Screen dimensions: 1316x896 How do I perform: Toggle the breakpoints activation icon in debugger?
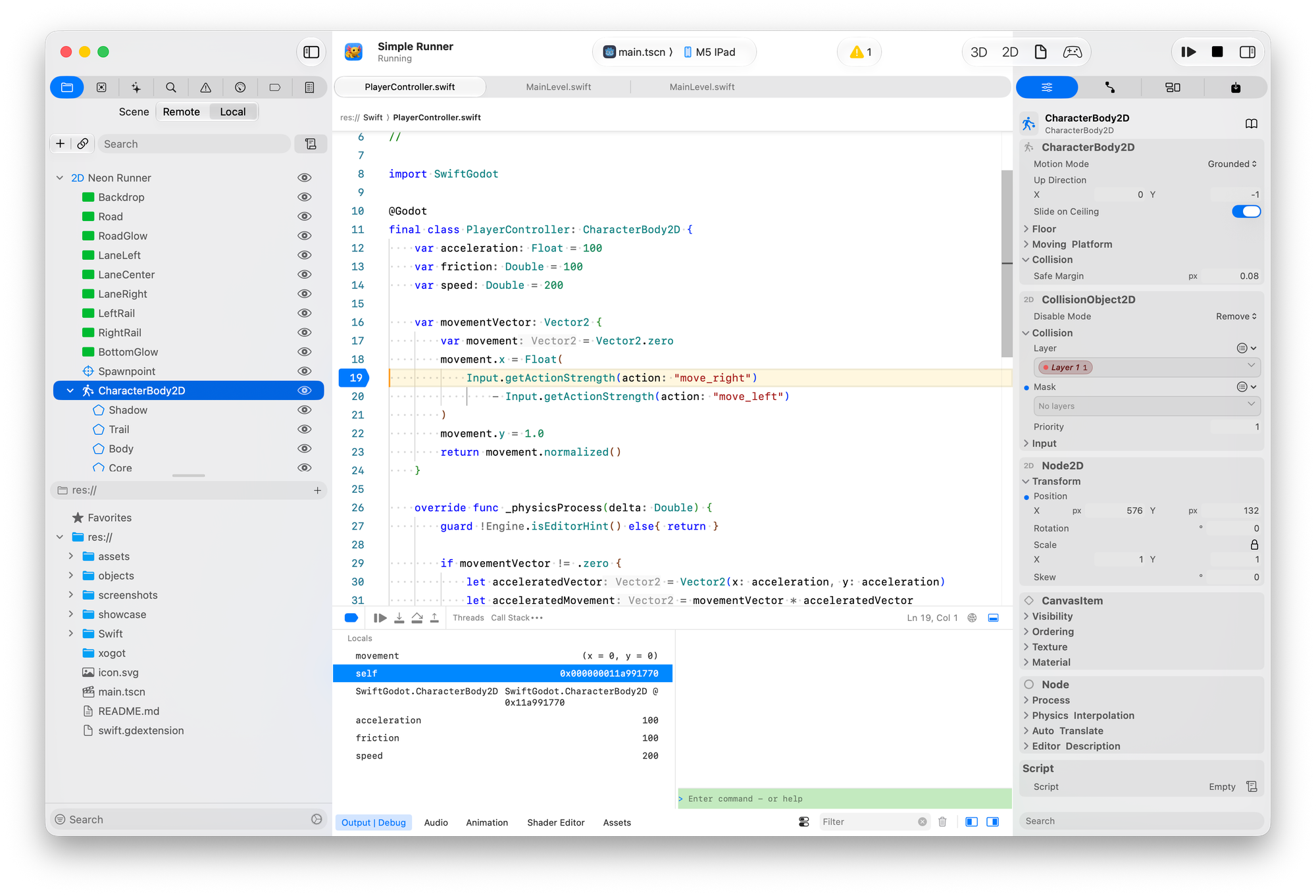351,618
